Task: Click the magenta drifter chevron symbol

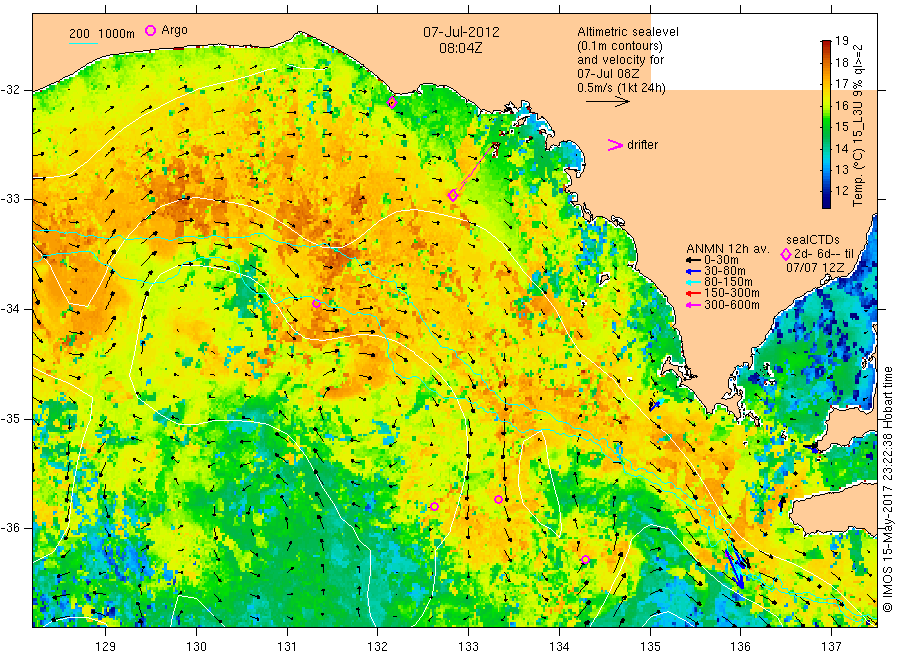Action: pyautogui.click(x=615, y=145)
